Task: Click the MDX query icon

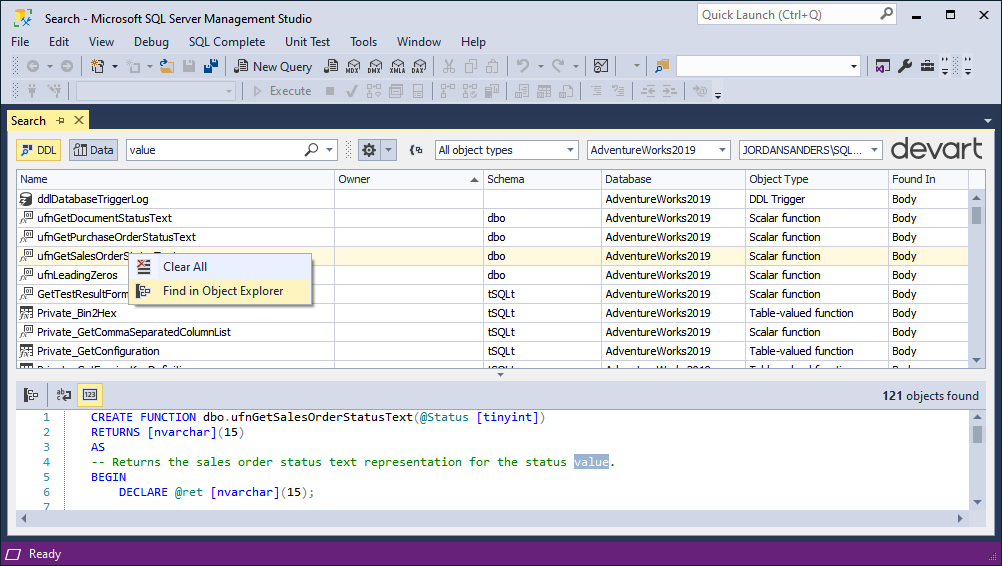Action: point(353,66)
